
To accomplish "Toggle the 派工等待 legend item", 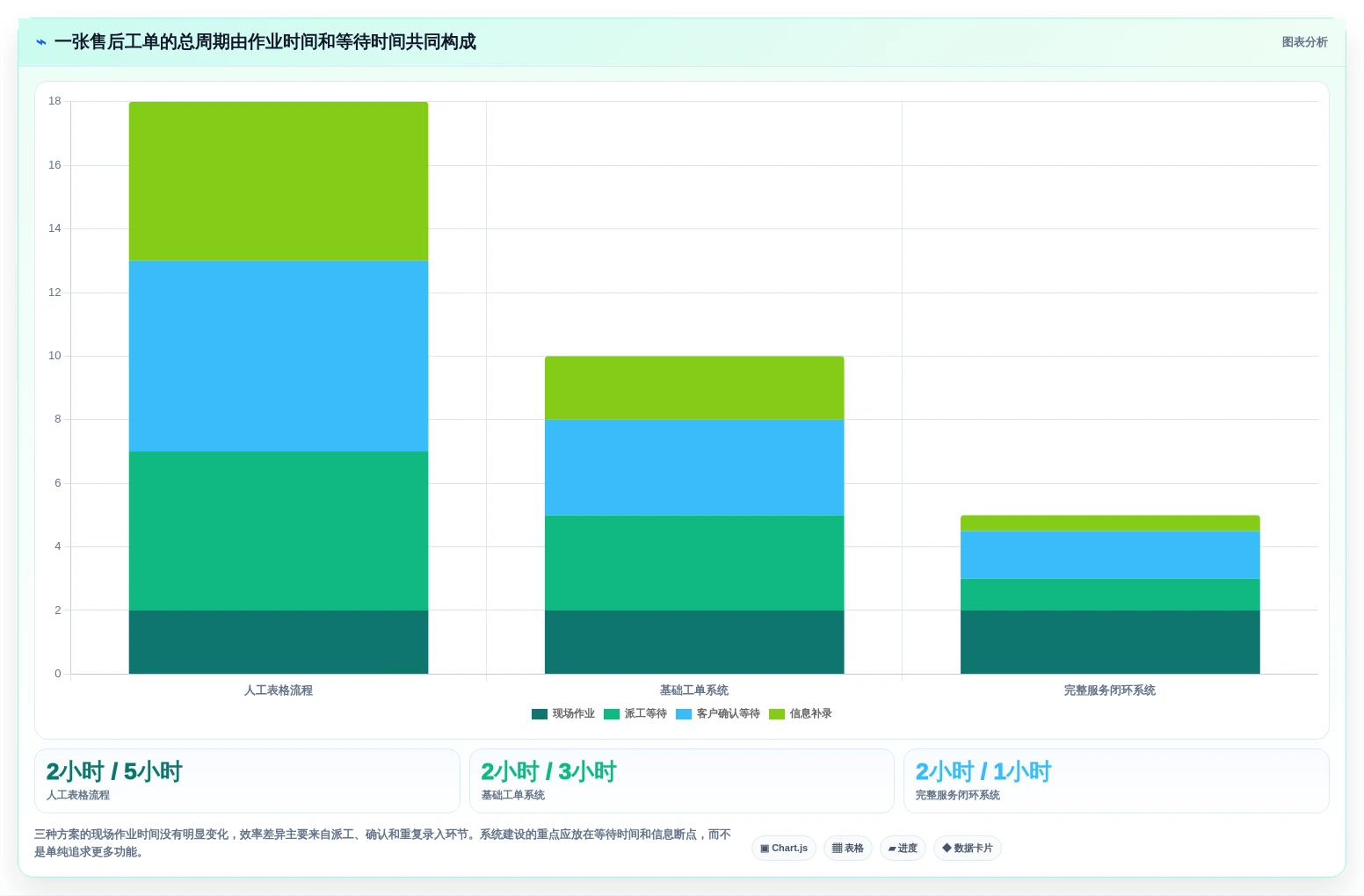I will click(x=635, y=713).
